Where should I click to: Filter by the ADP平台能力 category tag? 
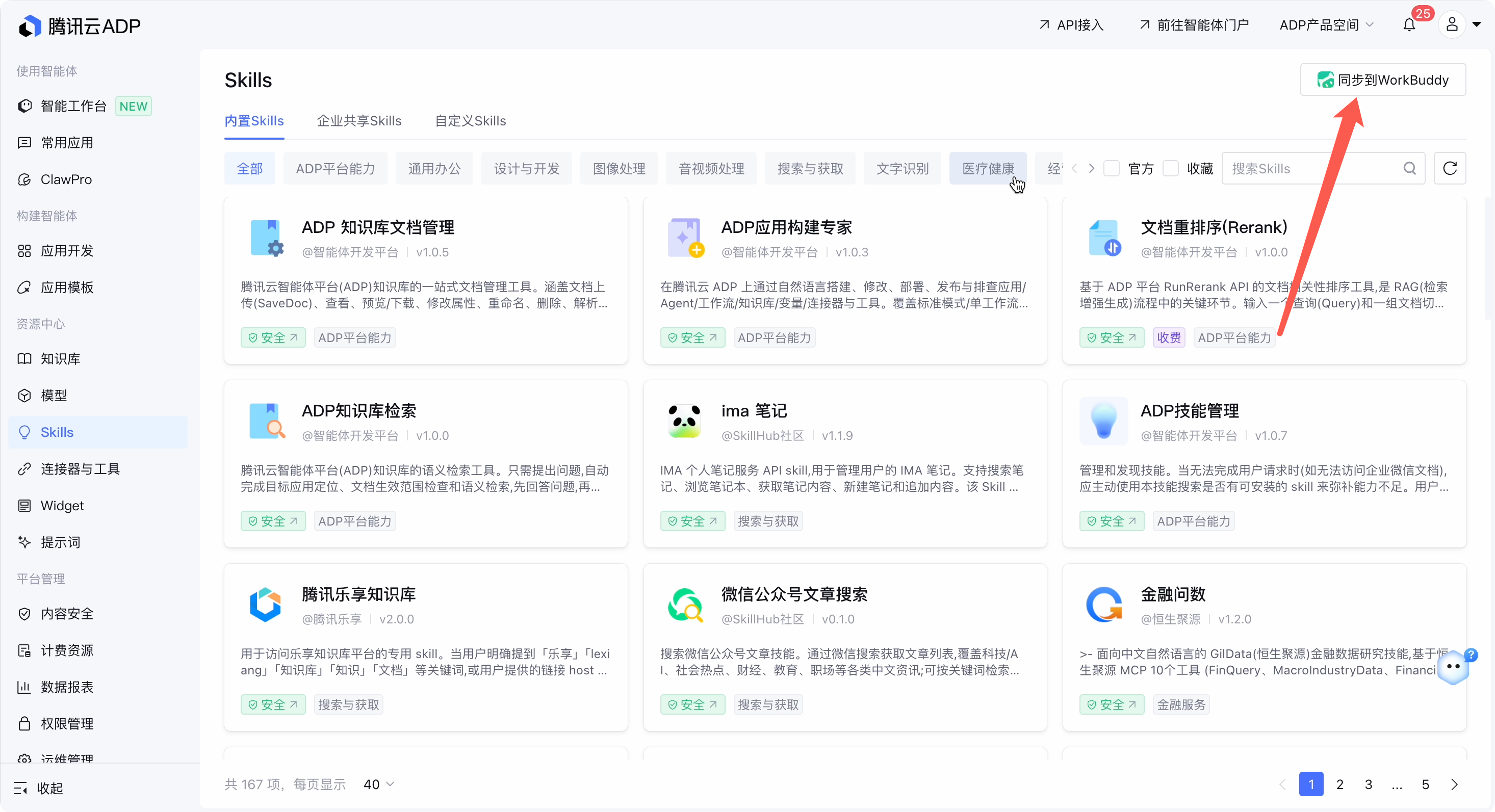[x=335, y=168]
